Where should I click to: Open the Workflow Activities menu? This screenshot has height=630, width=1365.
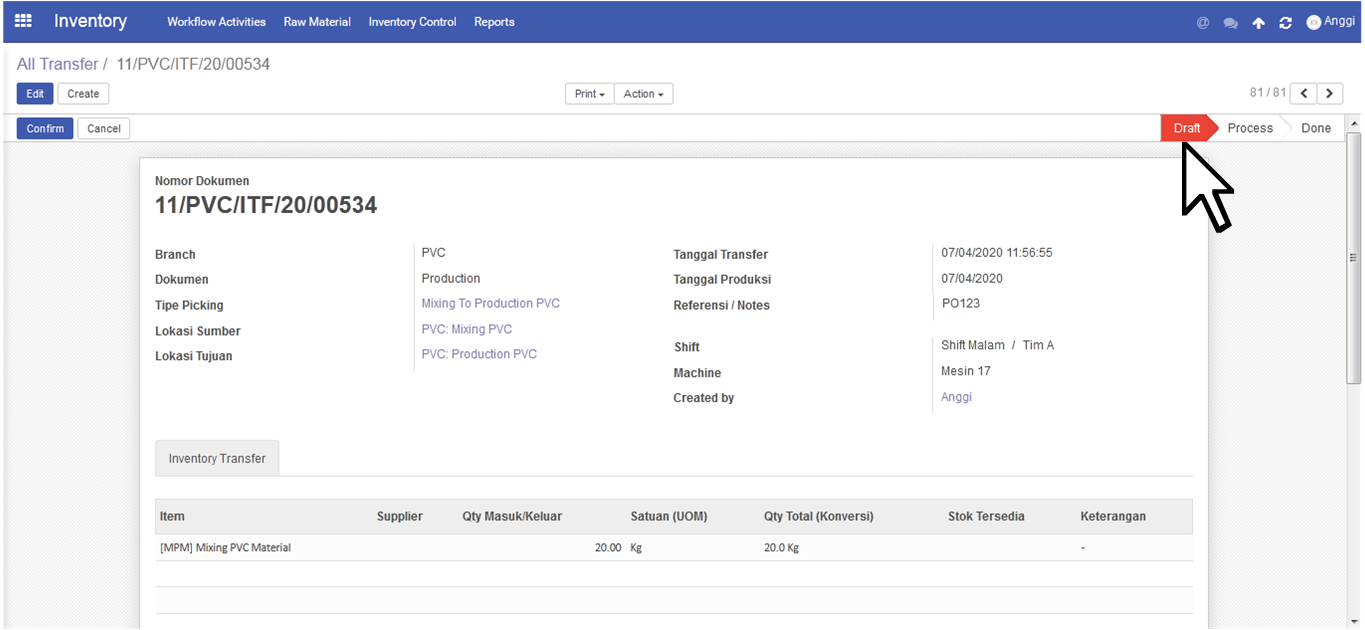(x=216, y=21)
